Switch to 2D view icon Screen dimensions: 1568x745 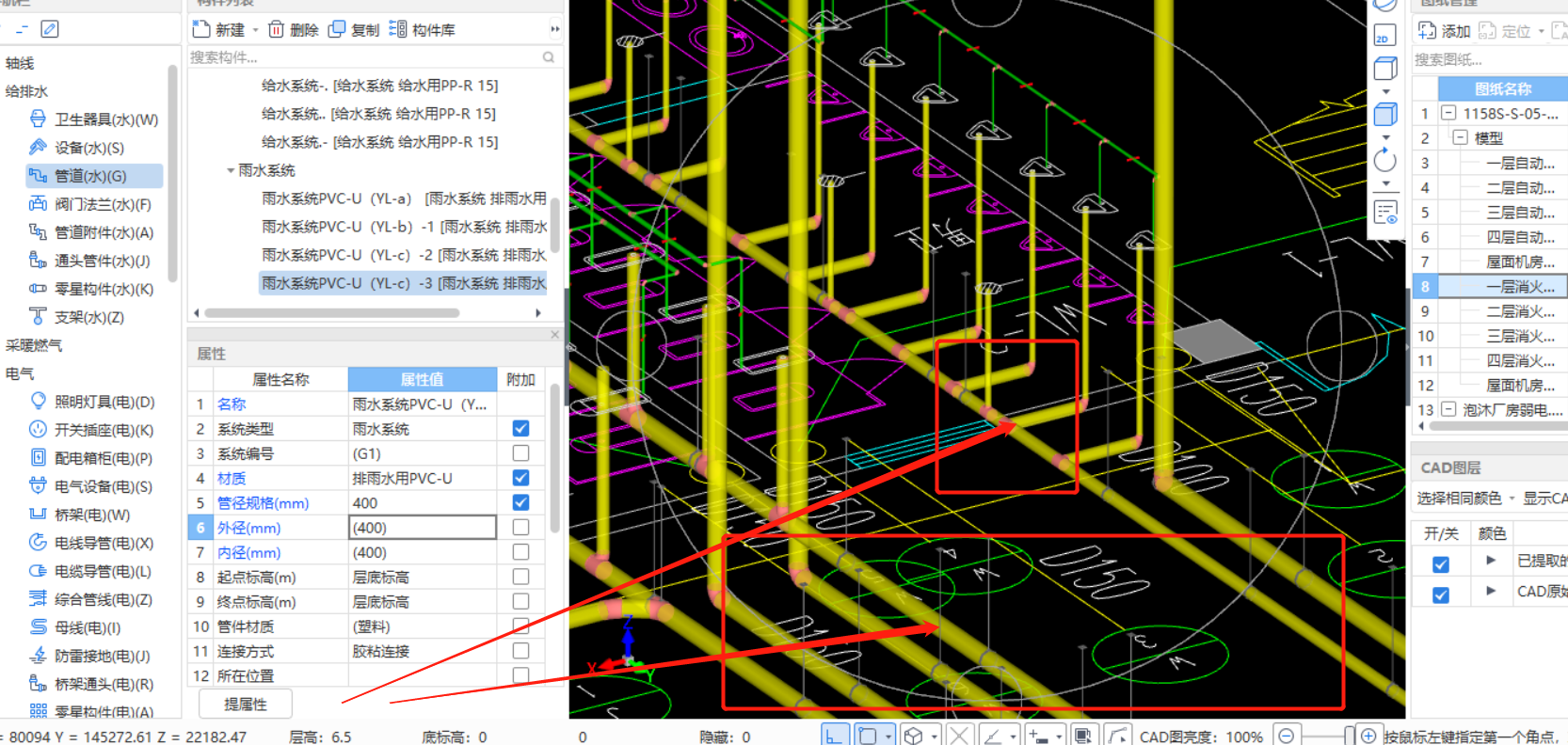tap(1384, 37)
